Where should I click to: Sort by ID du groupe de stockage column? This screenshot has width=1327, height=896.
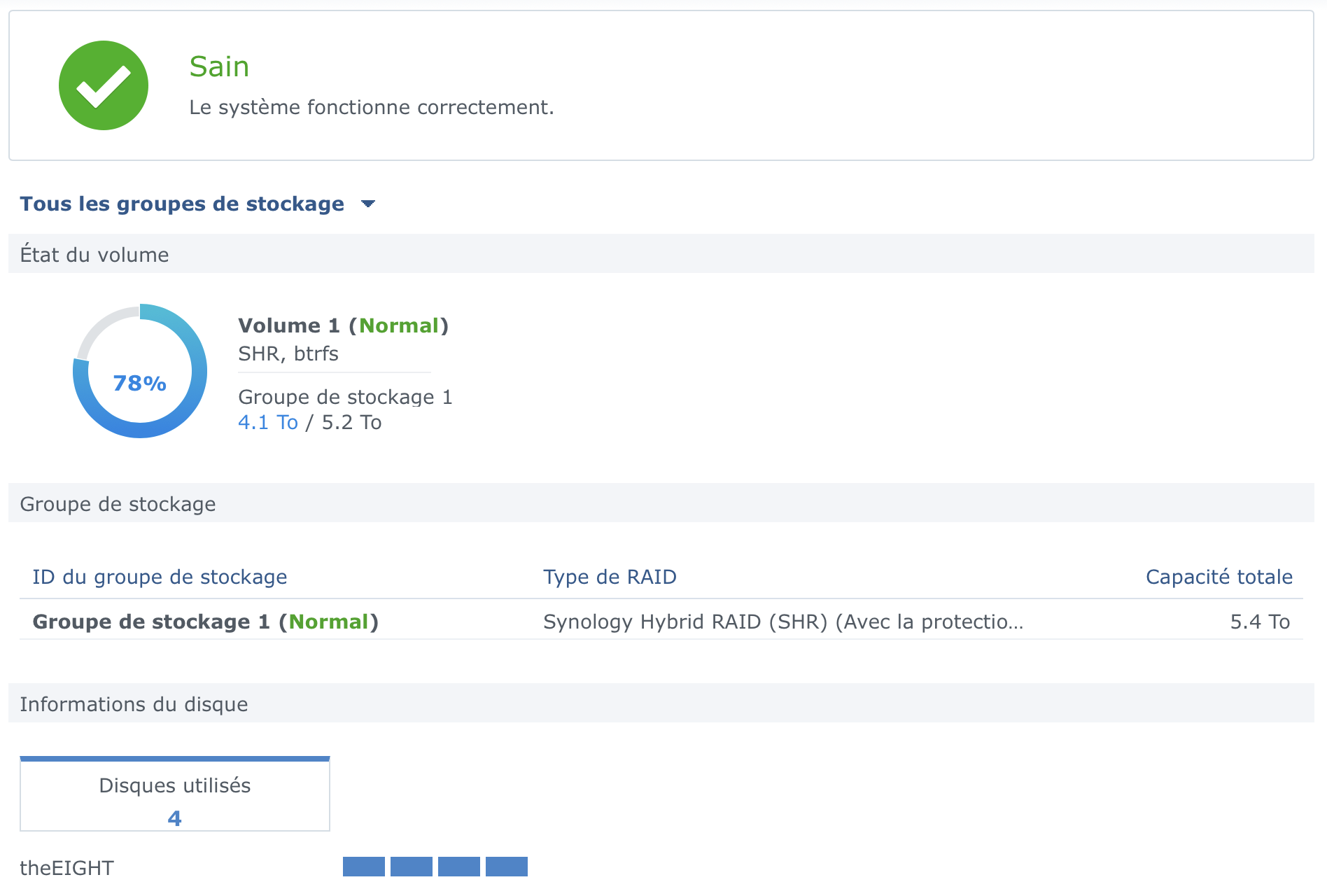click(160, 577)
